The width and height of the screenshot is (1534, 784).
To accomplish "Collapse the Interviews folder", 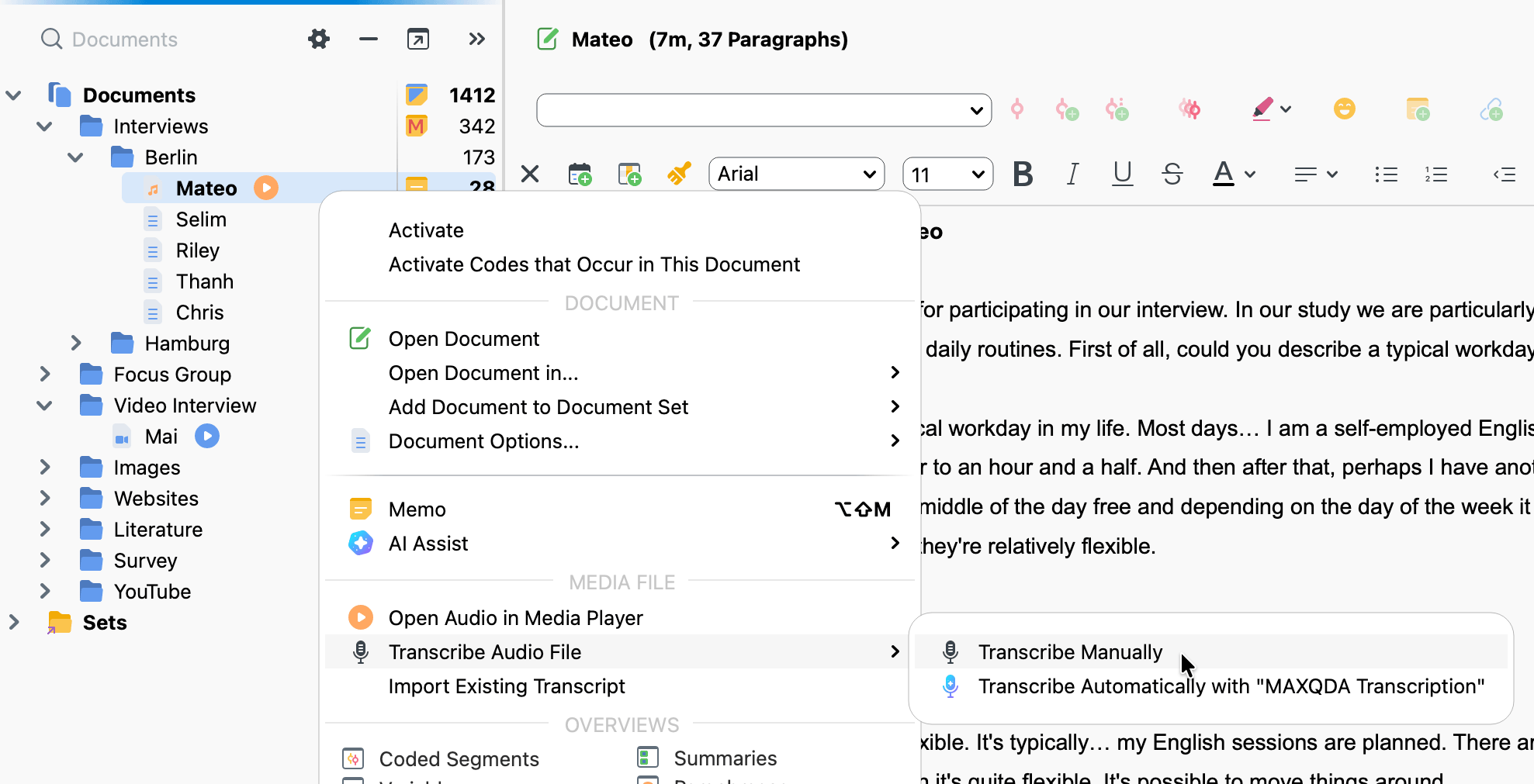I will pos(44,126).
